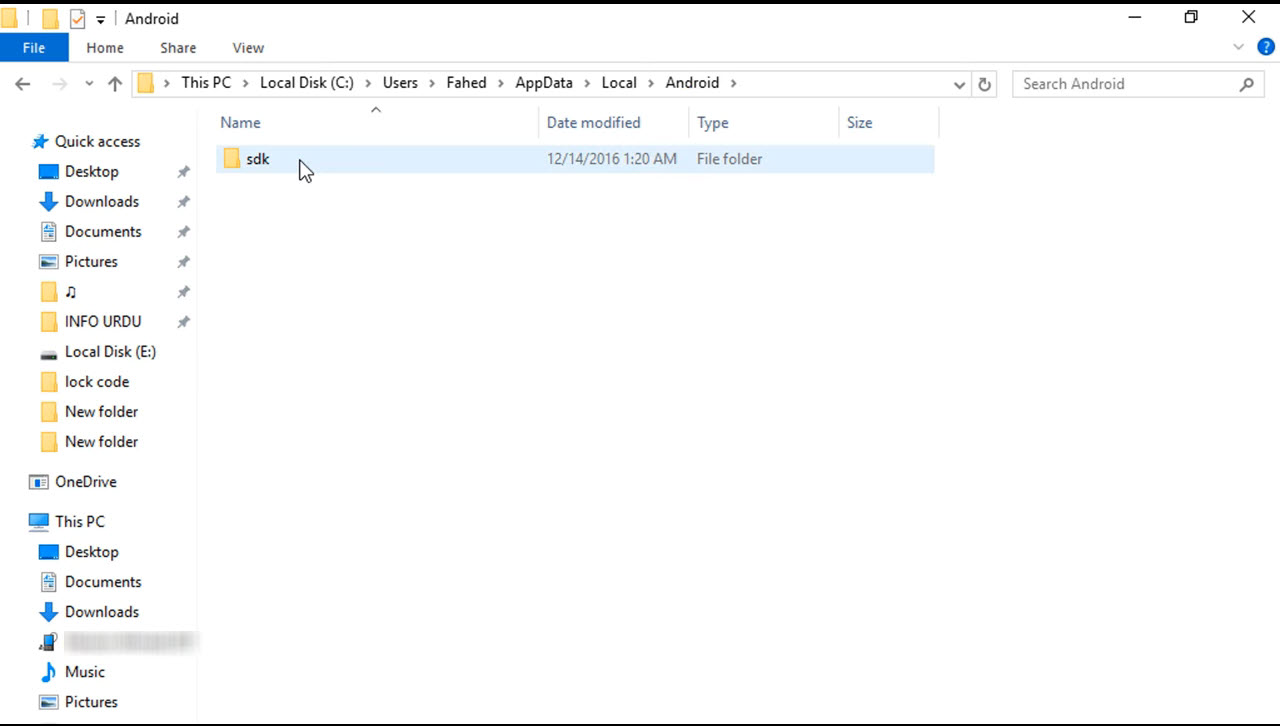Refresh the Android folder view
The width and height of the screenshot is (1280, 726).
[985, 84]
